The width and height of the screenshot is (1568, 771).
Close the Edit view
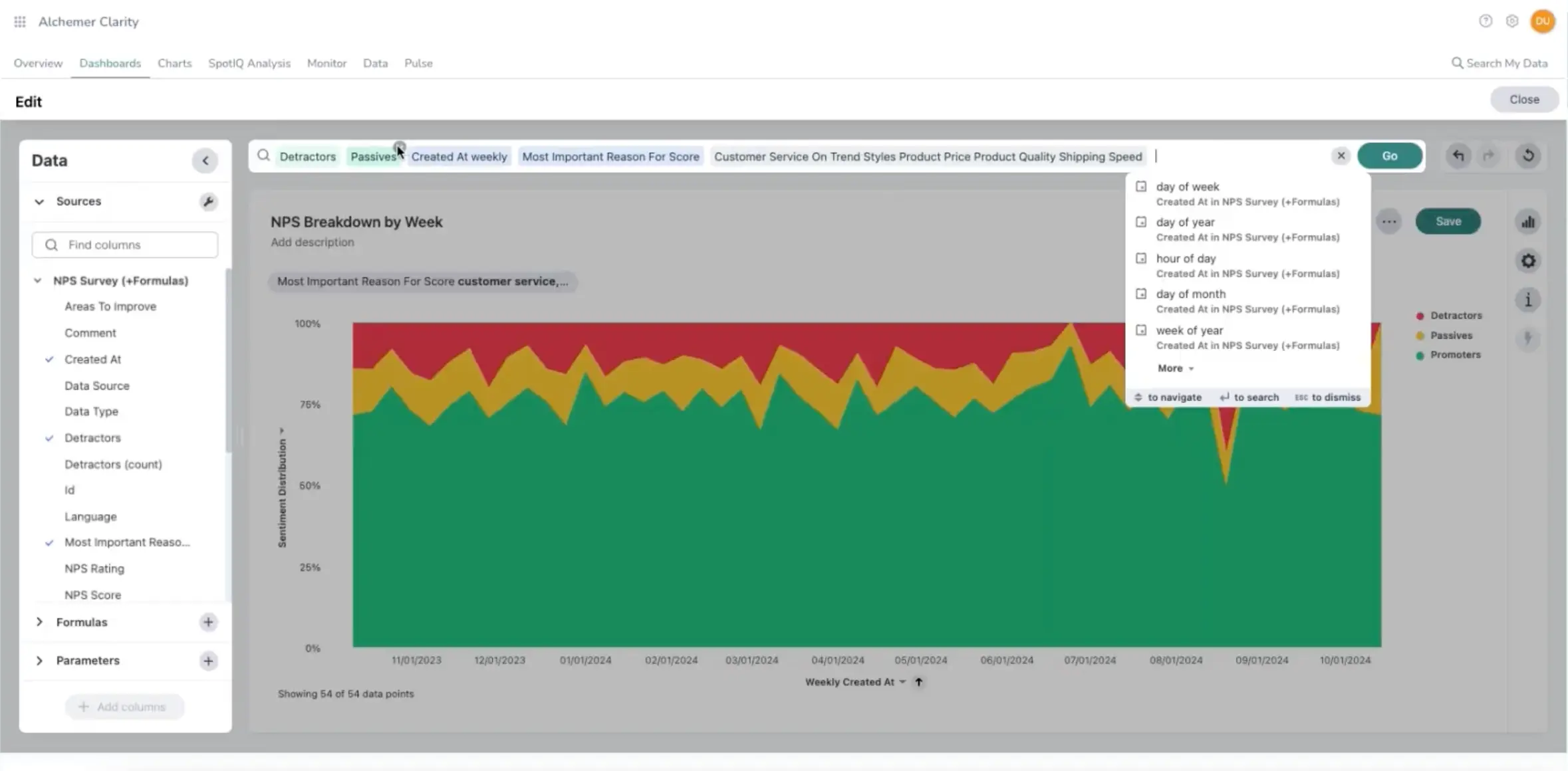[x=1524, y=99]
